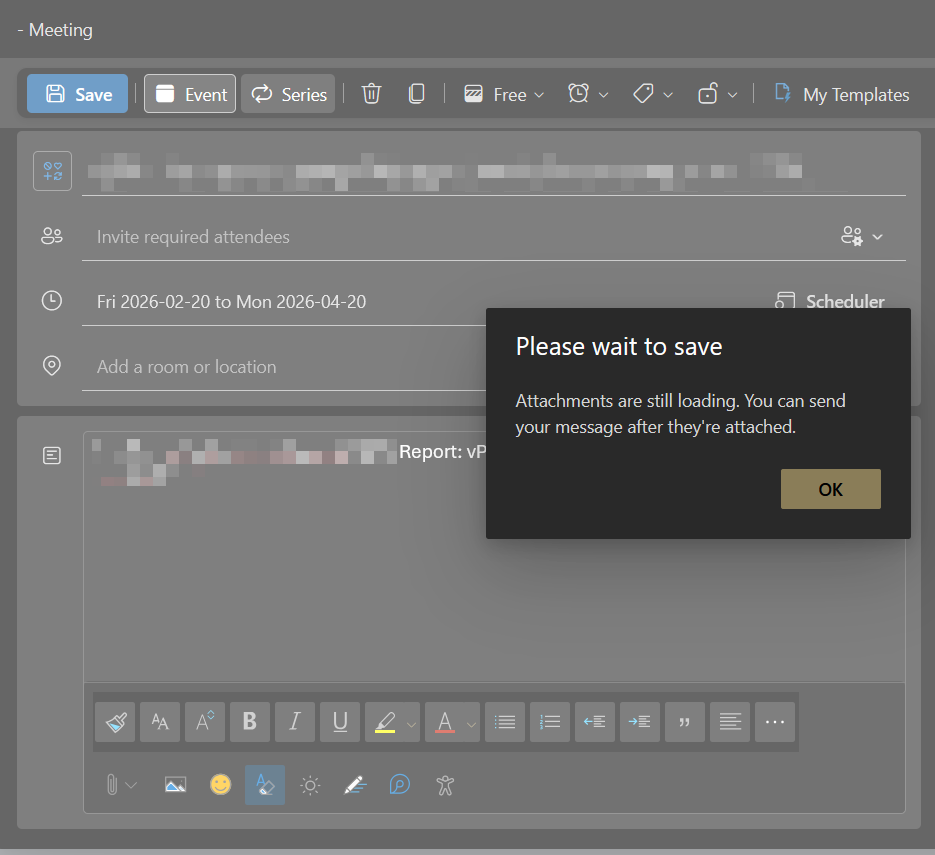Switch to the Event view
Viewport: 935px width, 855px height.
click(190, 94)
